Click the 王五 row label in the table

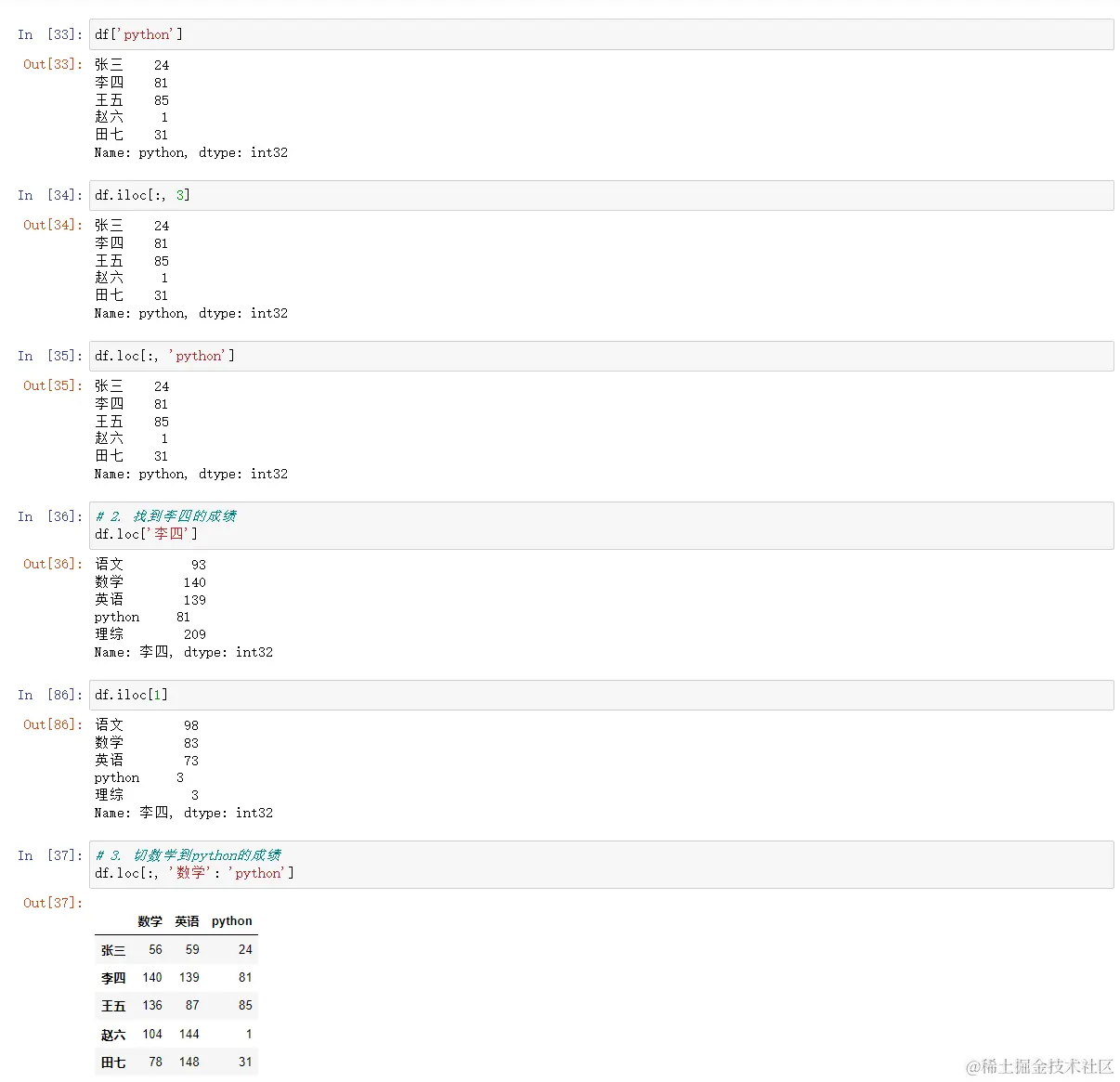tap(113, 1006)
